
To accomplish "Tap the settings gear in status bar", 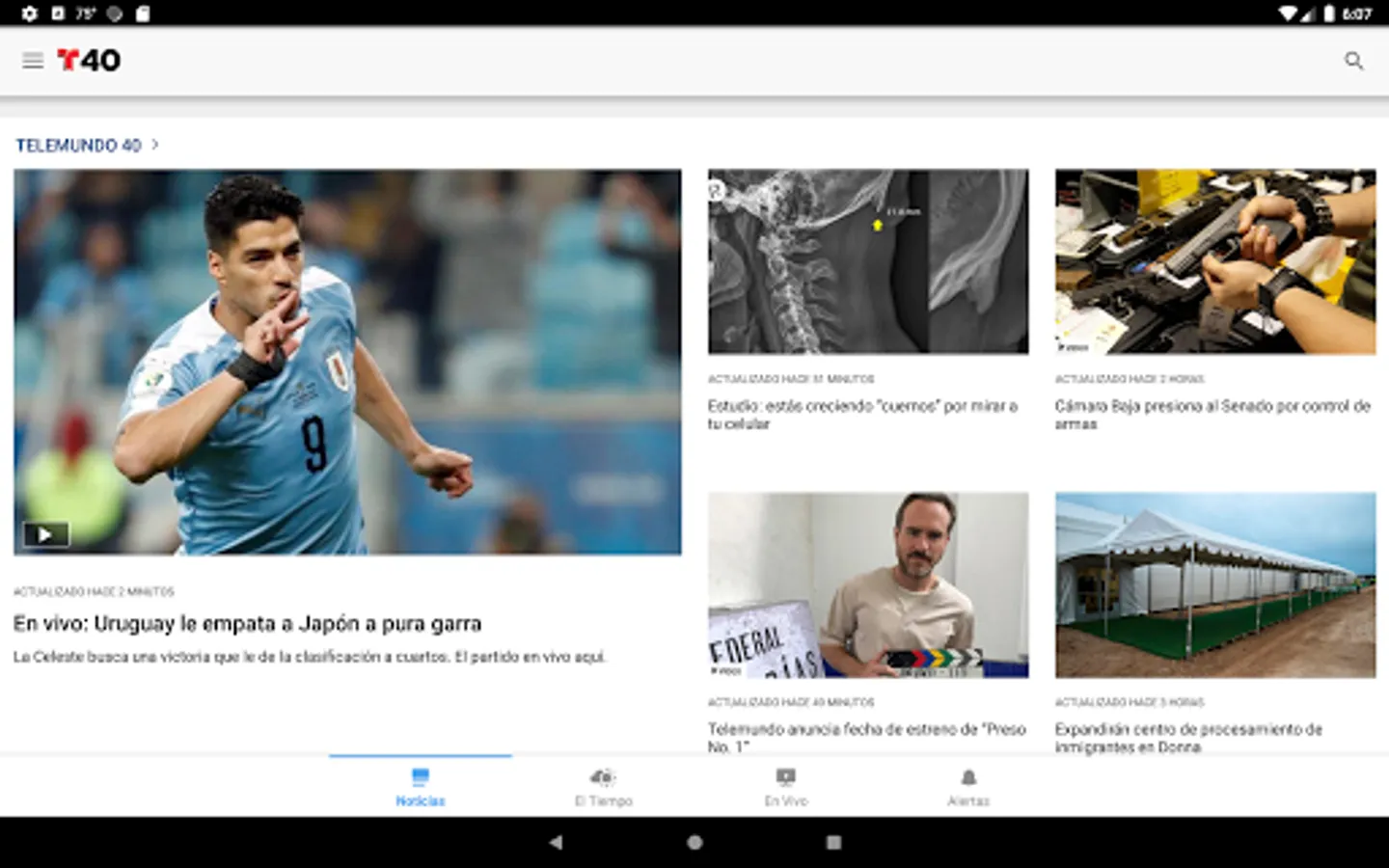I will 29,14.
